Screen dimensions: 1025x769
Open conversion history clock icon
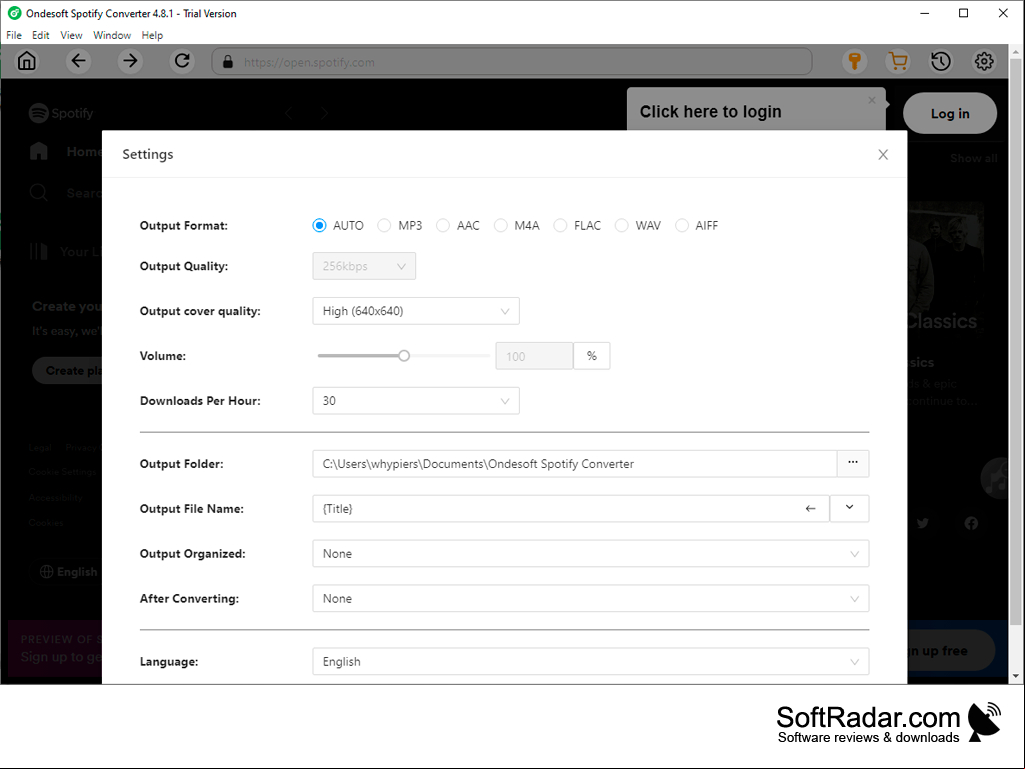941,61
